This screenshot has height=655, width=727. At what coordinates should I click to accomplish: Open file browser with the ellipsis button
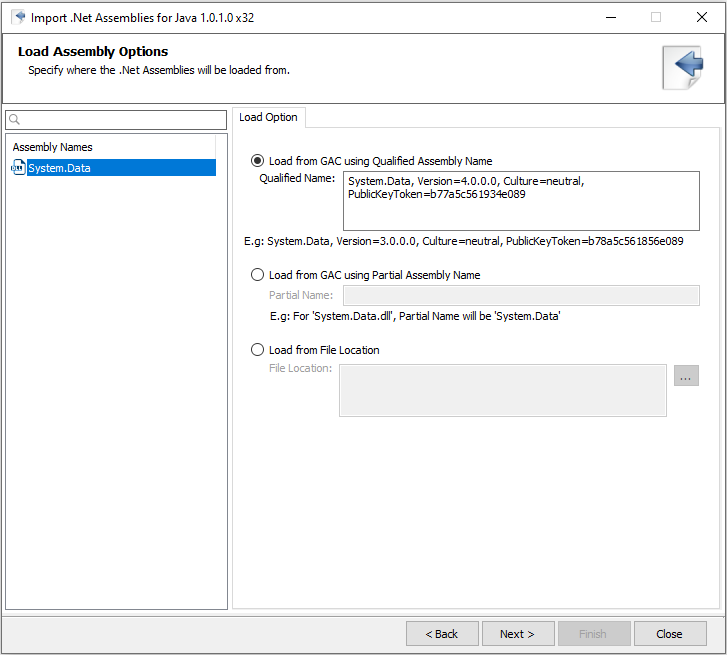(x=686, y=376)
